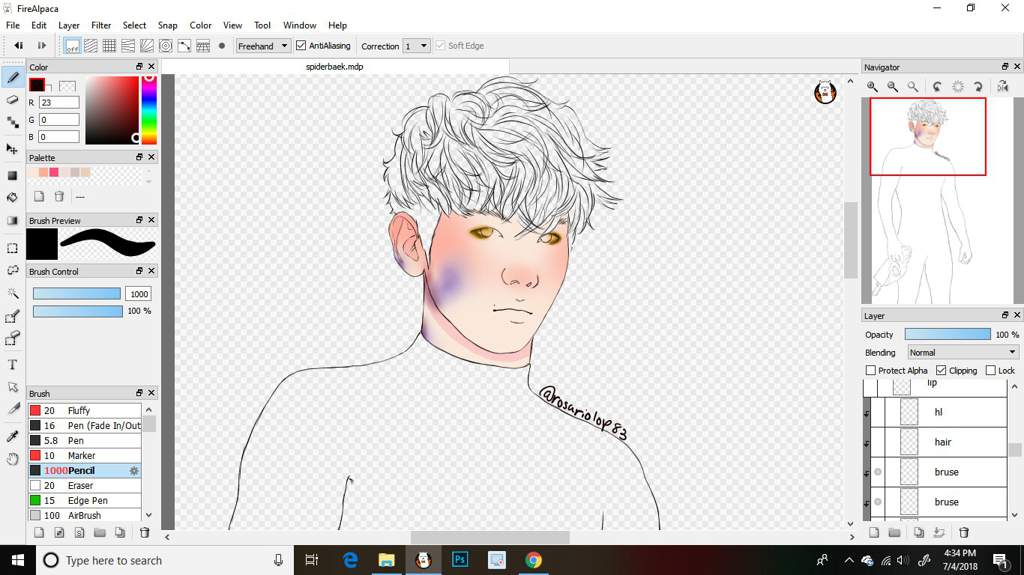The image size is (1024, 575).
Task: Float the Navigator panel
Action: (1005, 67)
